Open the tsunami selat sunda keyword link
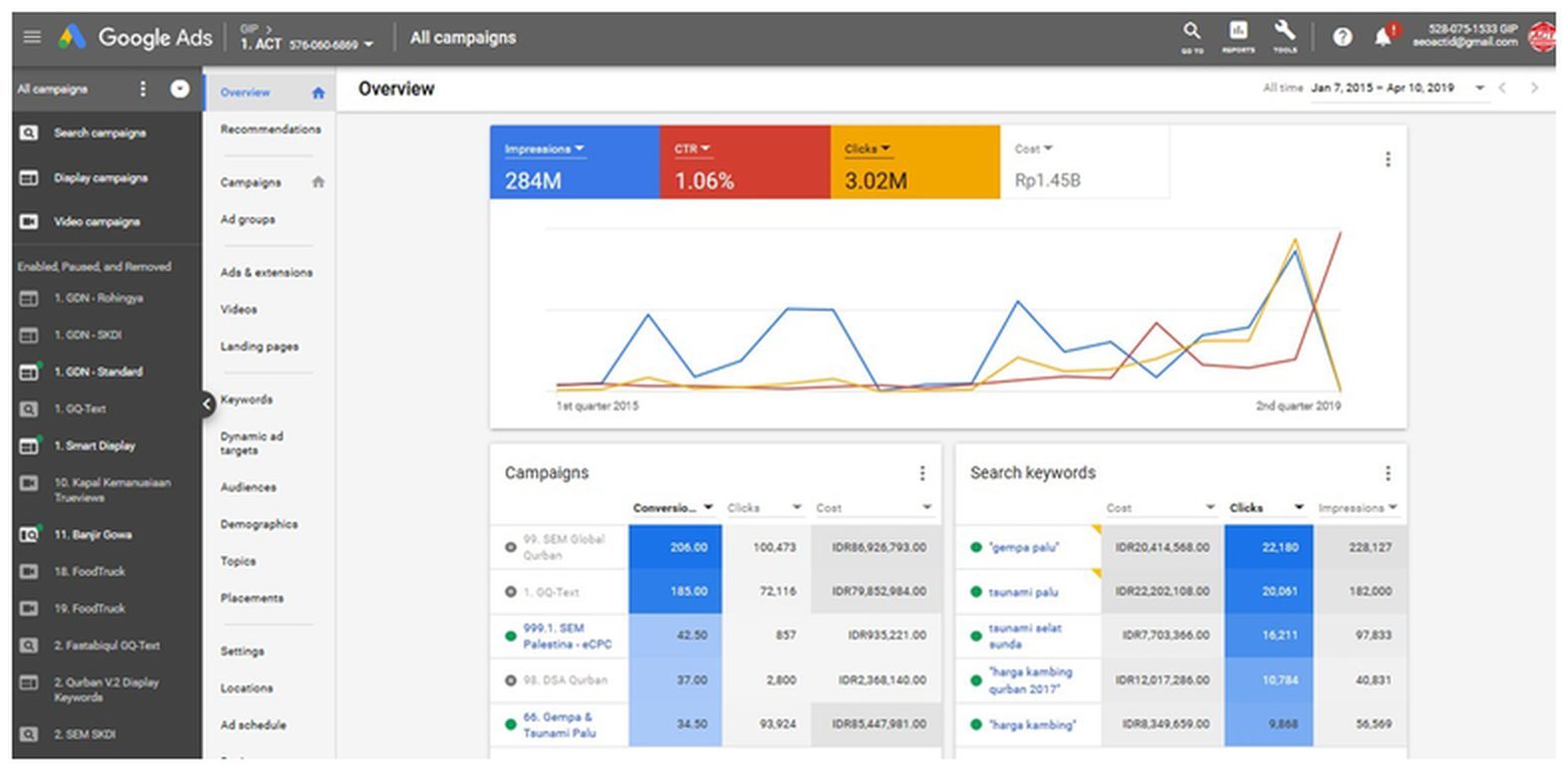 coord(1024,637)
